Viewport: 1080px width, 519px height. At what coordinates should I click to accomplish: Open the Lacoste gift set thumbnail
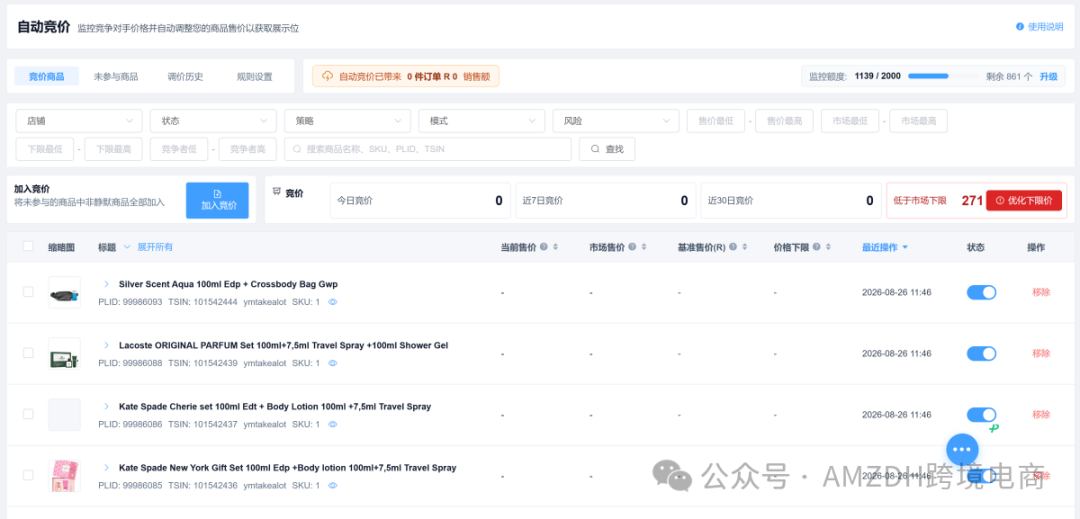pyautogui.click(x=64, y=354)
